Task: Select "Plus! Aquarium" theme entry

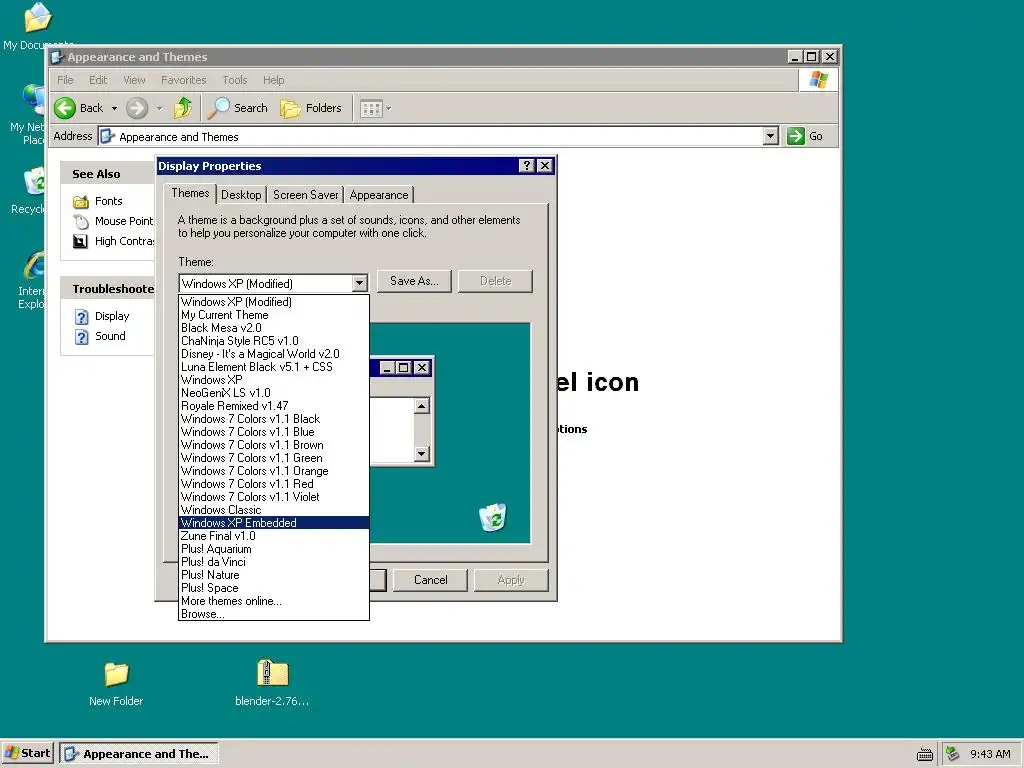Action: click(x=274, y=549)
